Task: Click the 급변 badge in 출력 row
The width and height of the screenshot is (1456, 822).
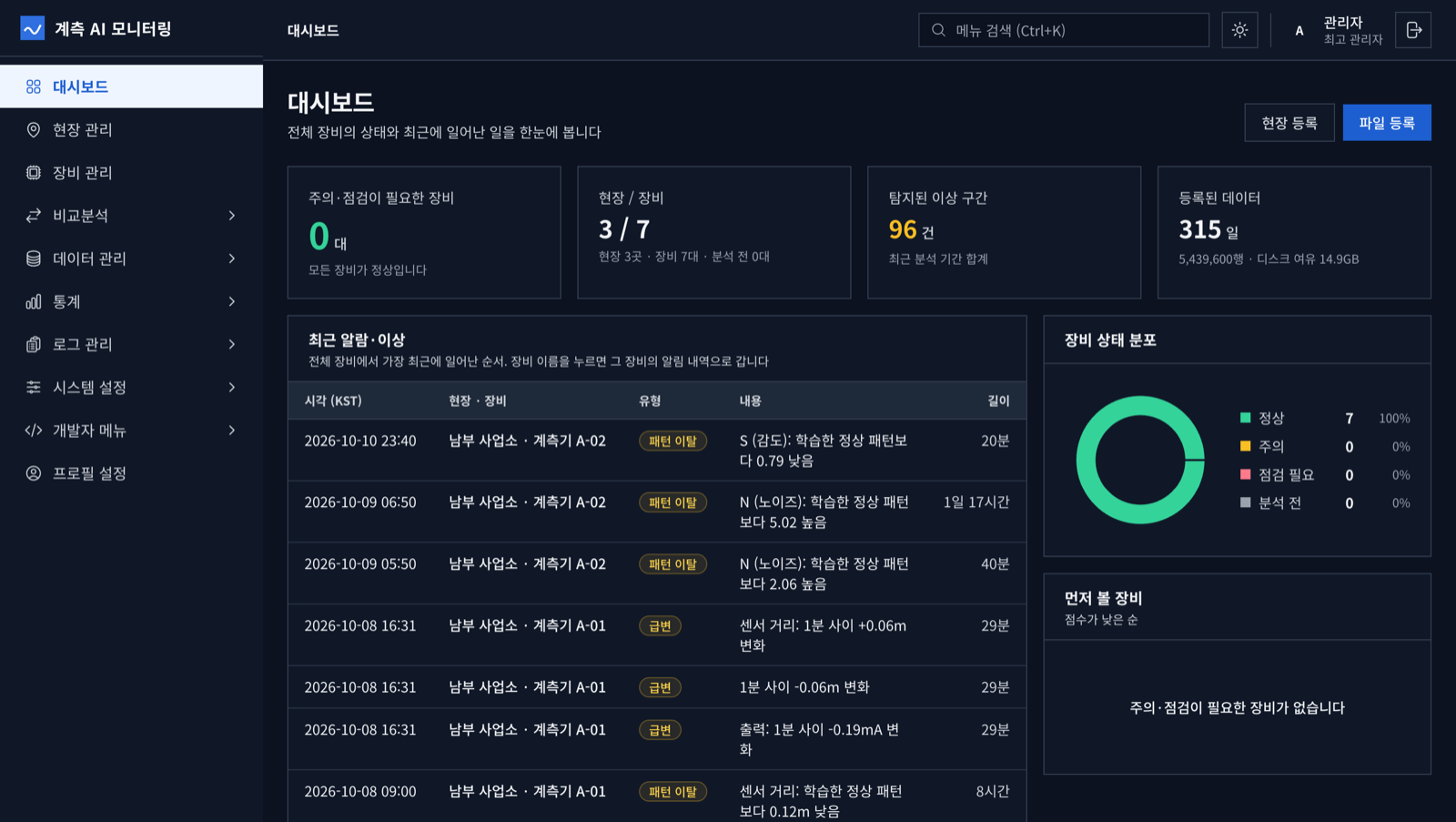Action: (x=660, y=730)
